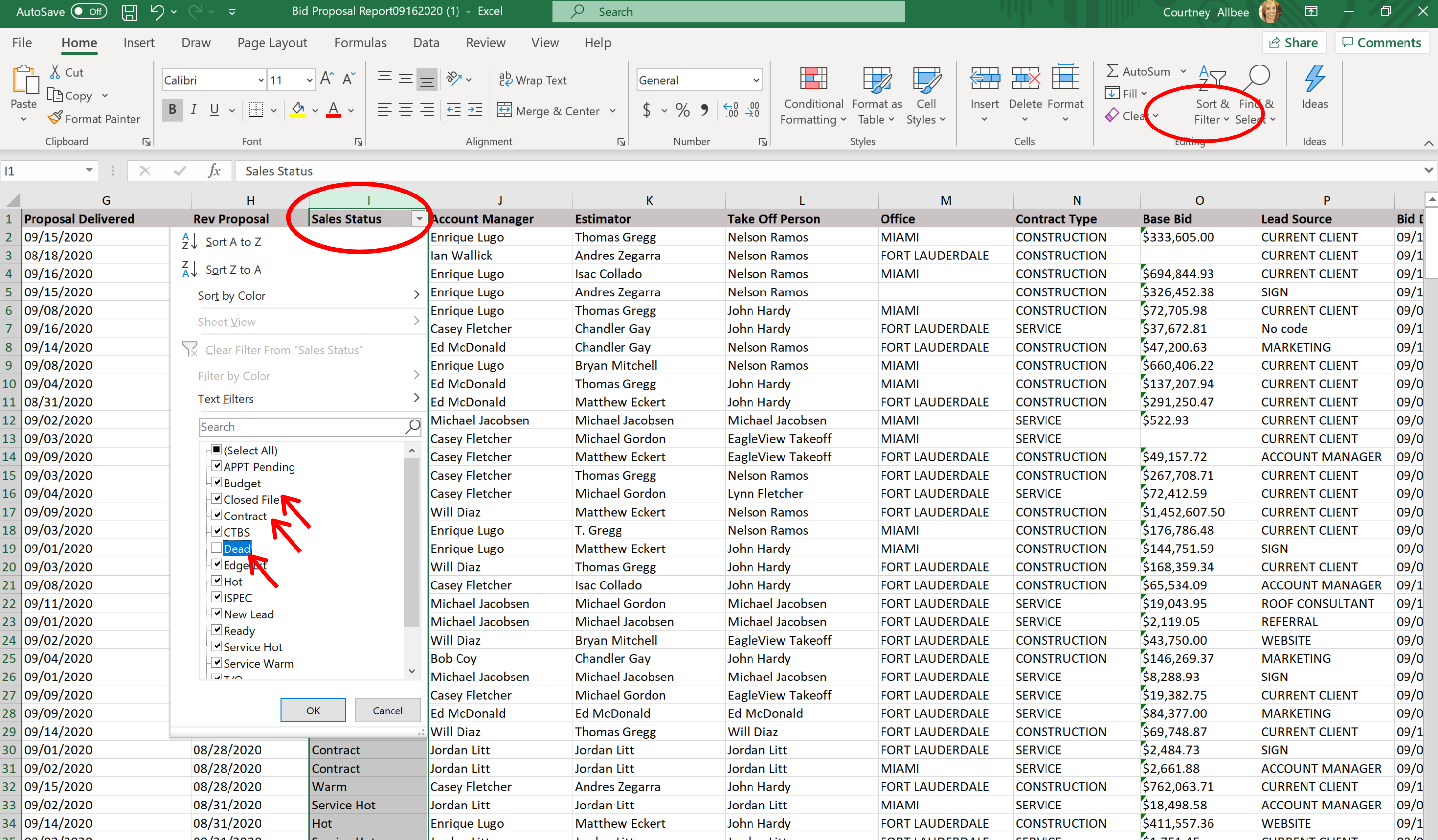Open the General number format dropdown

point(756,80)
